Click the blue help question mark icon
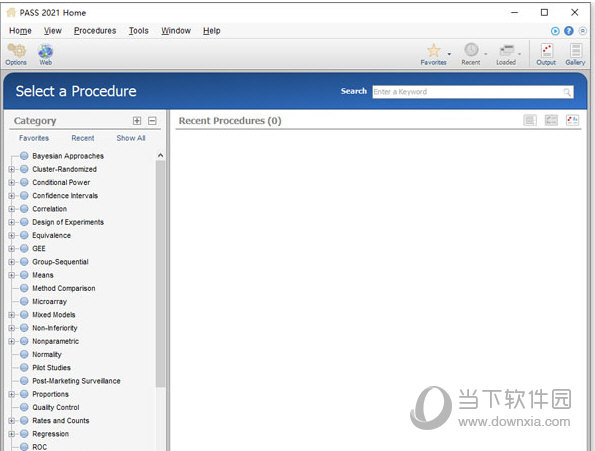 568,31
